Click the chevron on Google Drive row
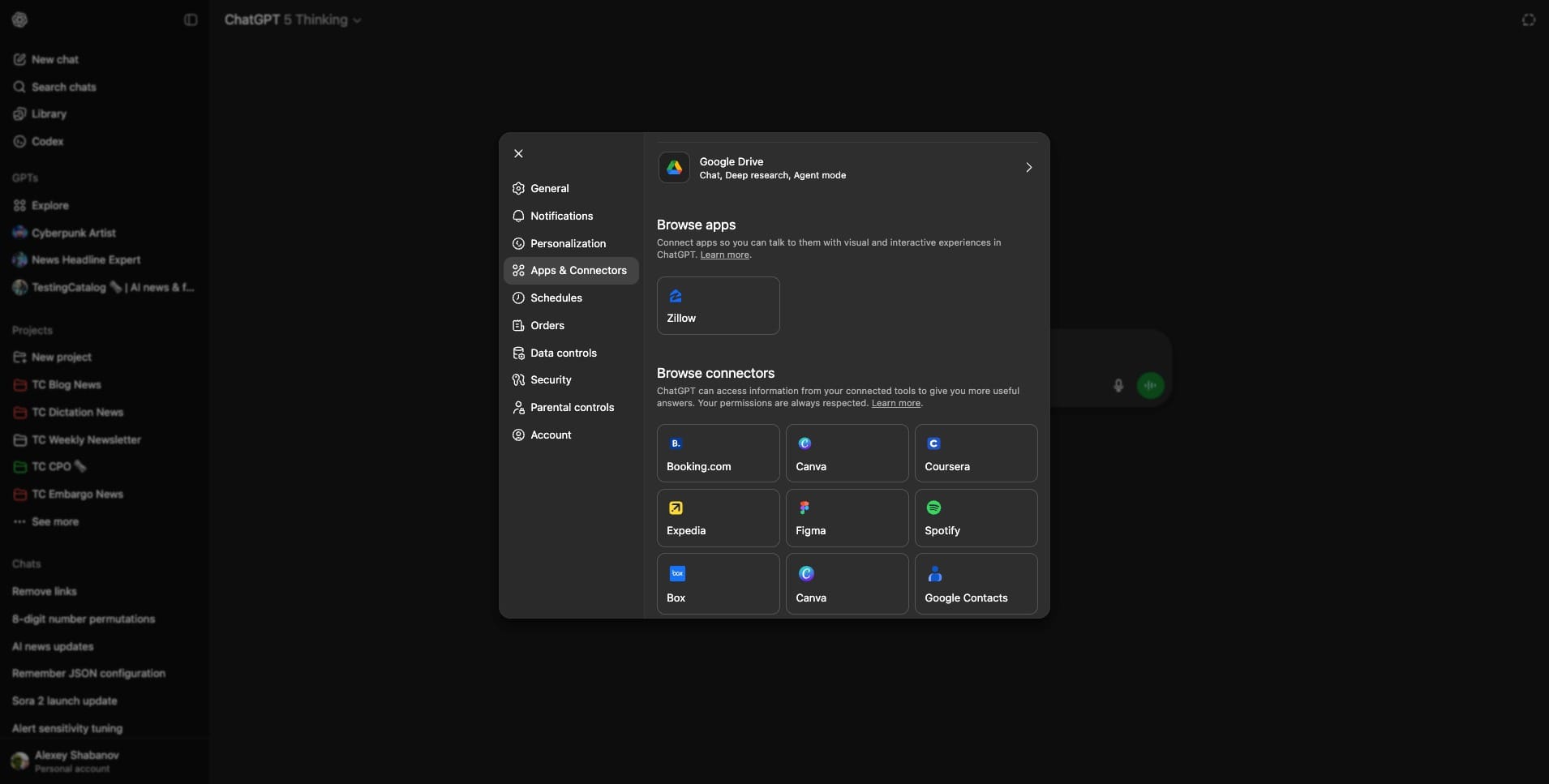The width and height of the screenshot is (1549, 784). tap(1028, 168)
